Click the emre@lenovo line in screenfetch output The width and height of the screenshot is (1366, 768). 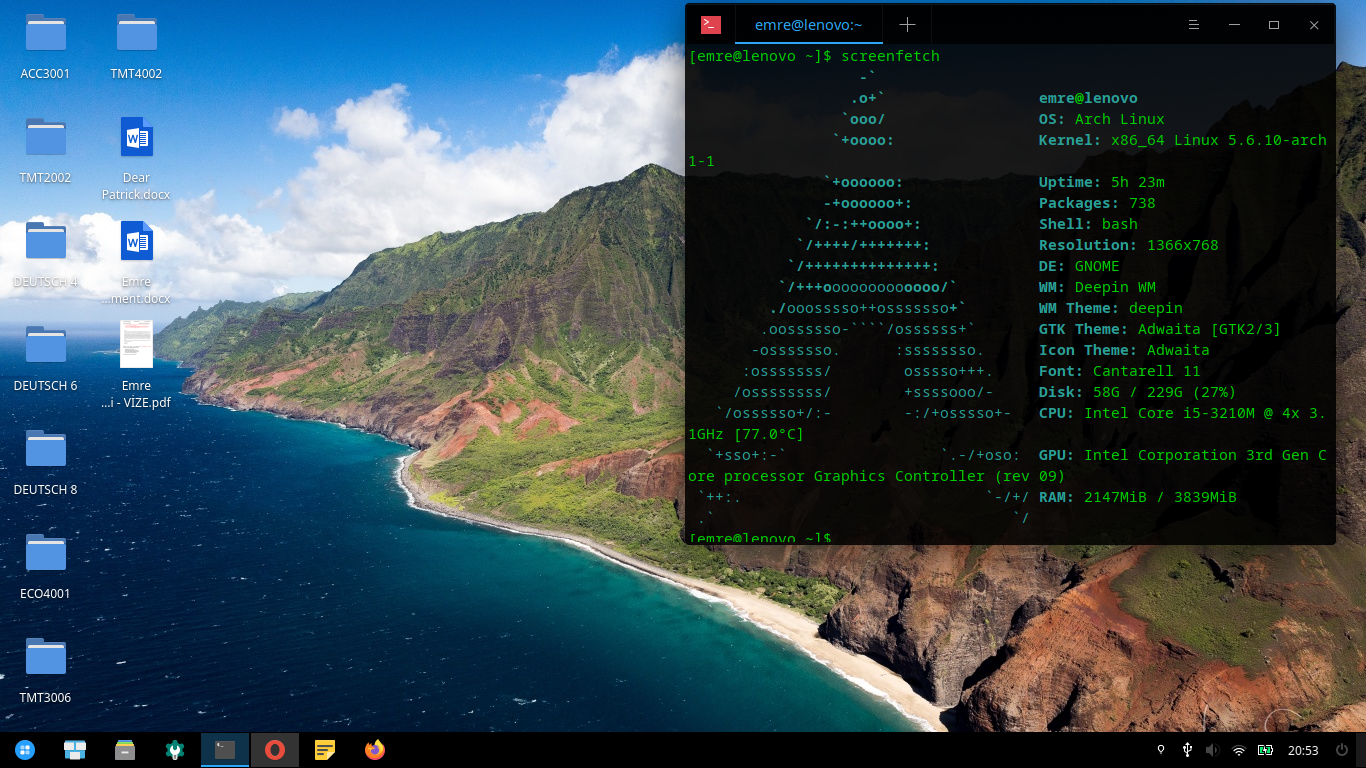tap(1088, 98)
